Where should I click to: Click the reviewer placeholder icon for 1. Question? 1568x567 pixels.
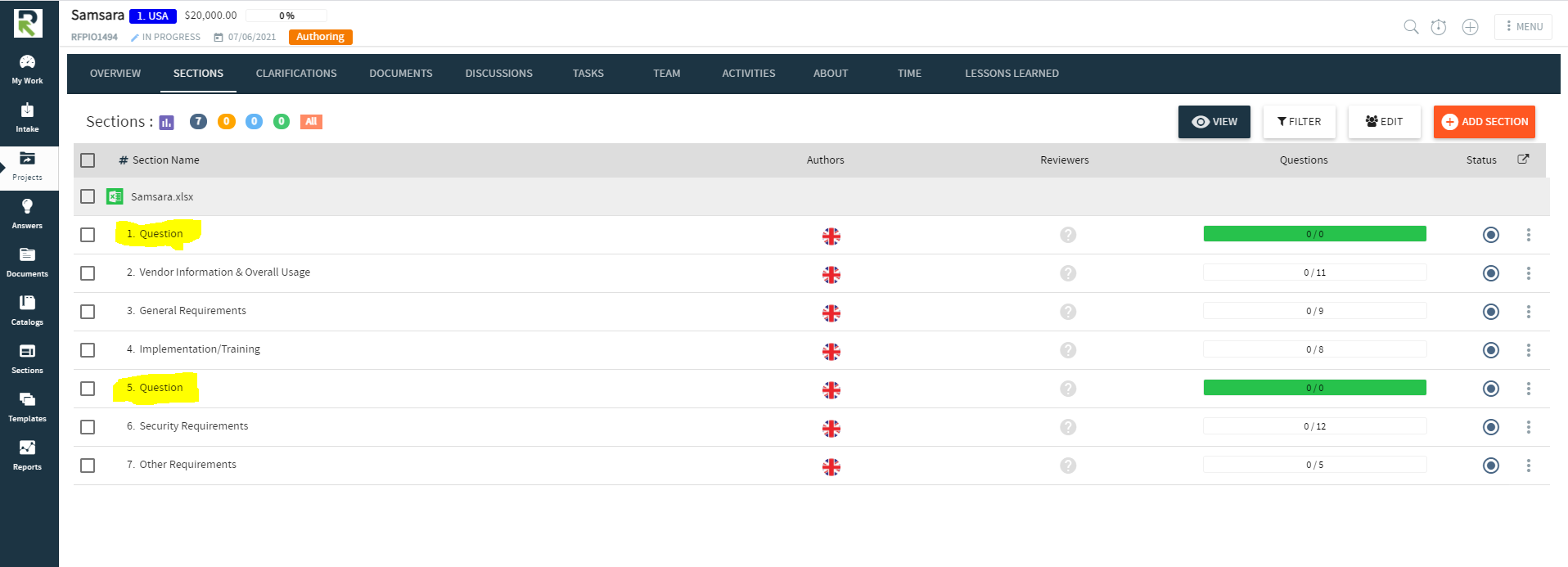1068,235
